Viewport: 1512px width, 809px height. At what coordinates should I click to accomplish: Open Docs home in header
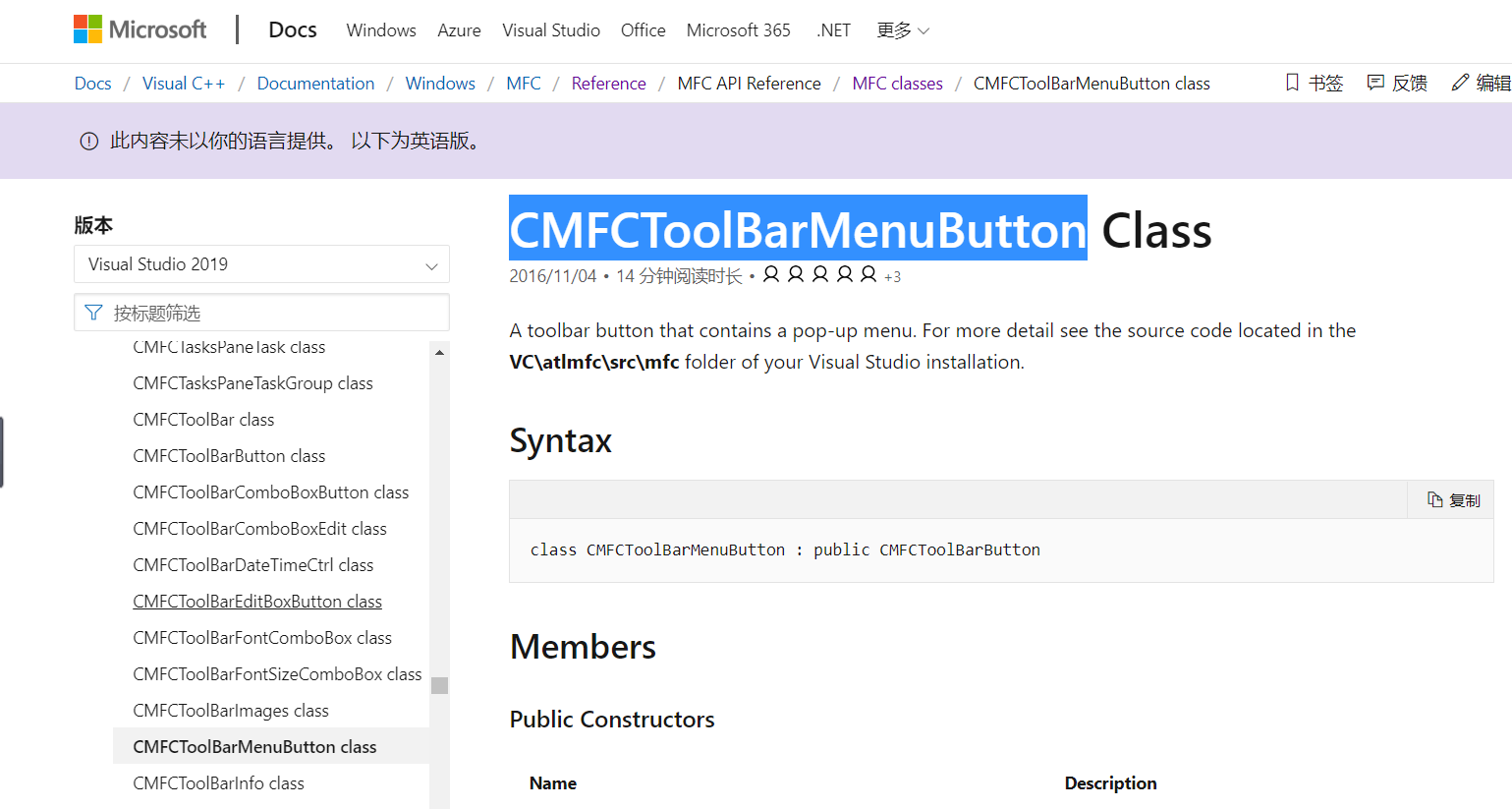coord(293,29)
